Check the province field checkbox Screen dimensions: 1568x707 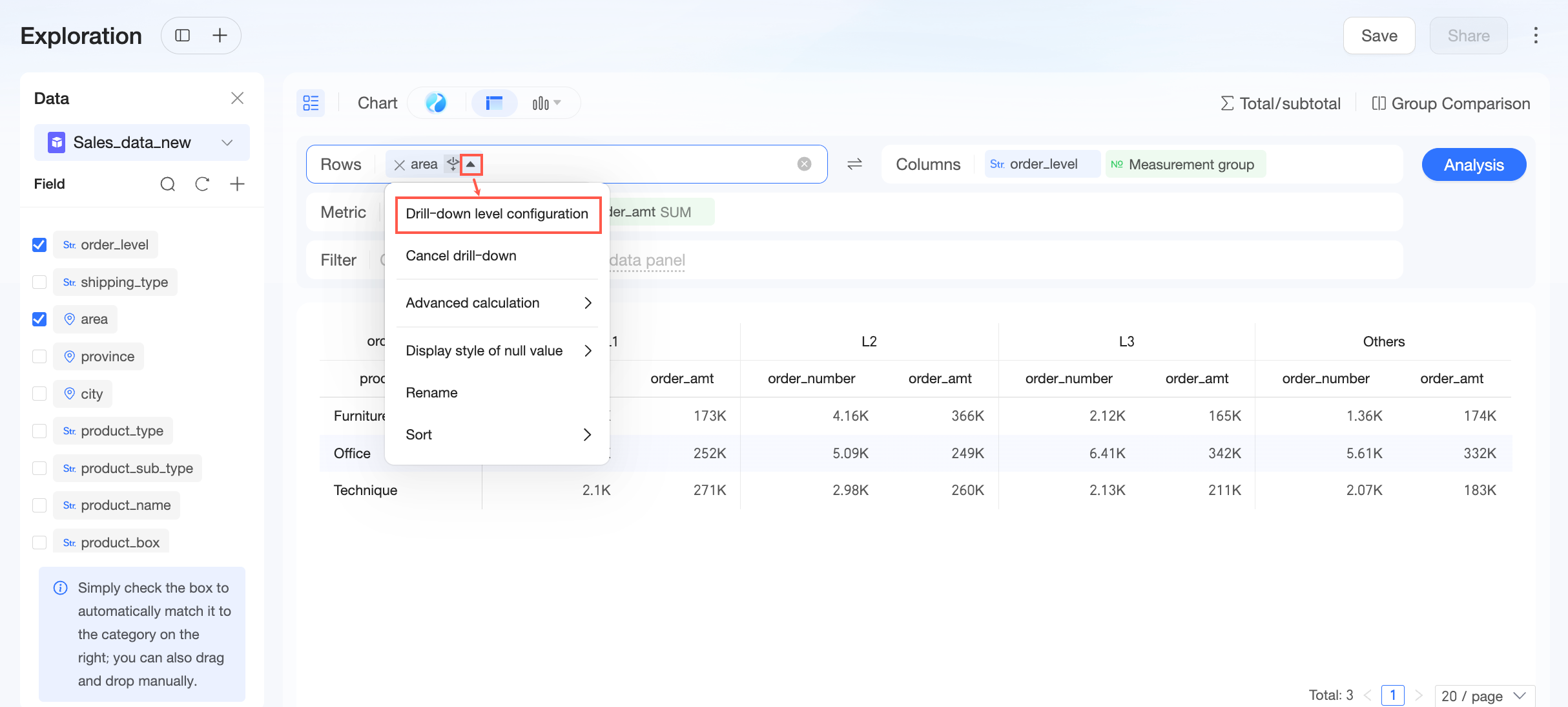pyautogui.click(x=39, y=357)
